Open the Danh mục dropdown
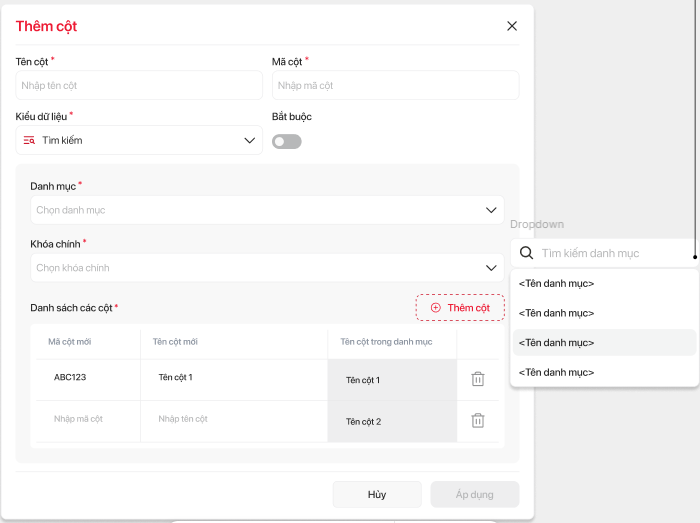Image resolution: width=700 pixels, height=523 pixels. (265, 210)
